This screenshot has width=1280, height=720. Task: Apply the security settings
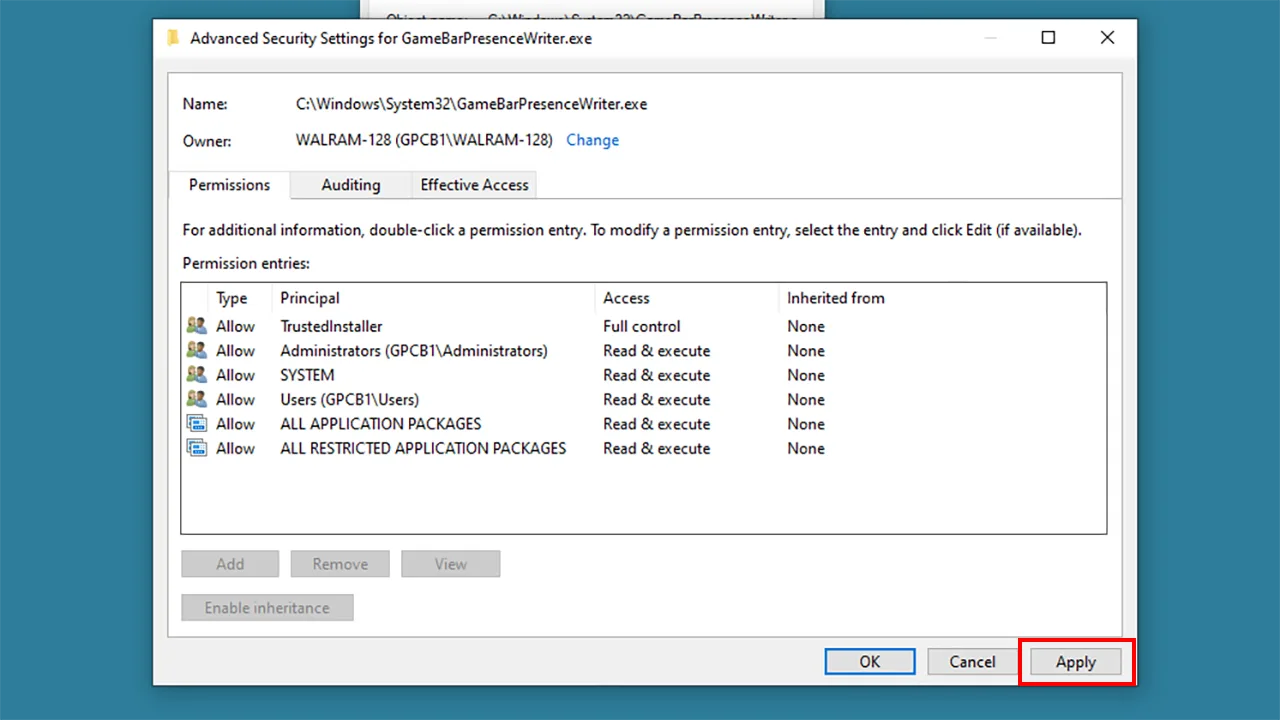1076,662
